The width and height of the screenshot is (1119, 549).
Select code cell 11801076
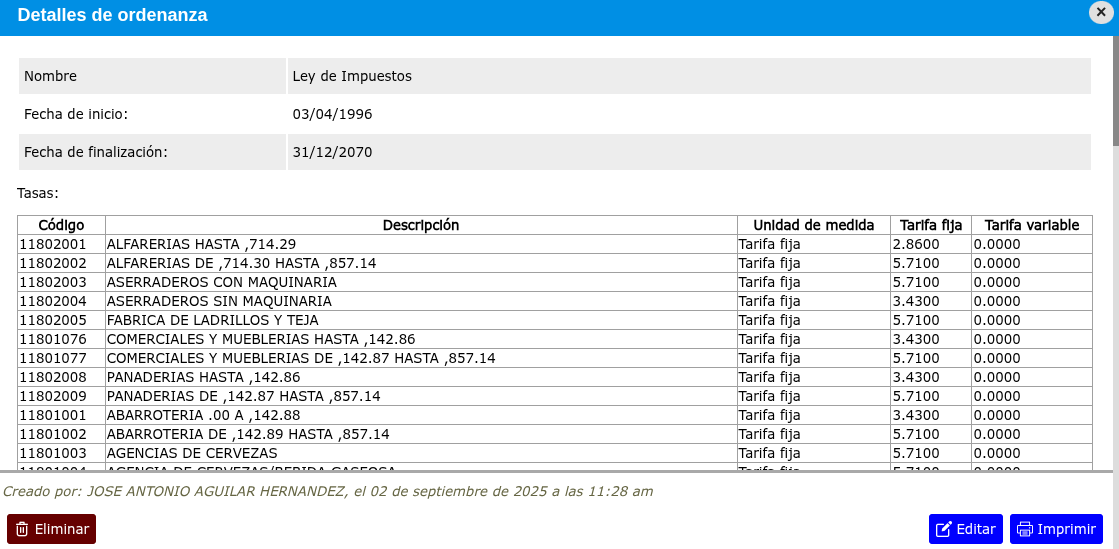[61, 339]
